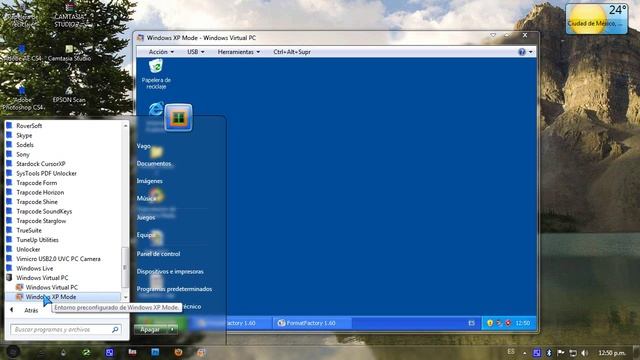Click FormatFactory 1.60 button in XP taskbar
This screenshot has width=640, height=360.
tap(311, 323)
